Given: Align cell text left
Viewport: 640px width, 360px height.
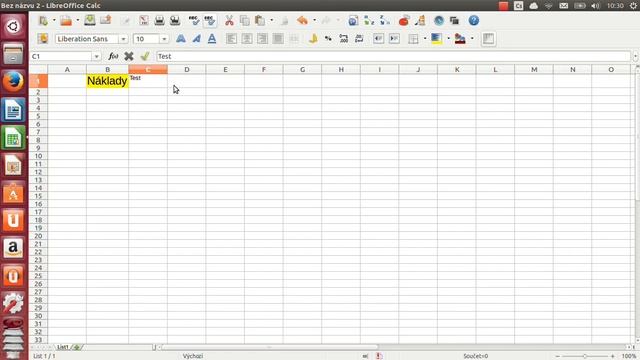Looking at the screenshot, I should (x=231, y=39).
